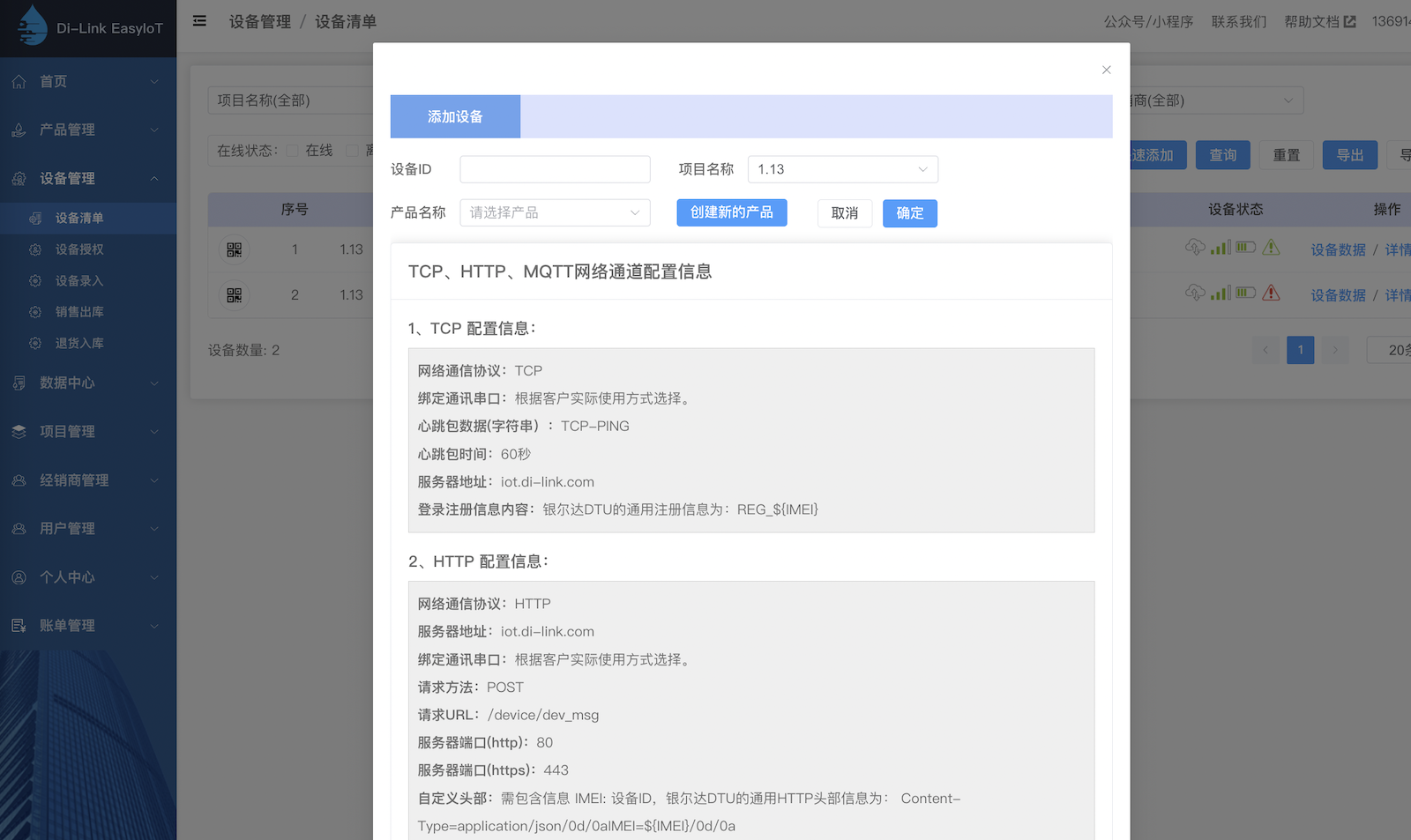Click the 用户管理 person icon

tap(19, 529)
